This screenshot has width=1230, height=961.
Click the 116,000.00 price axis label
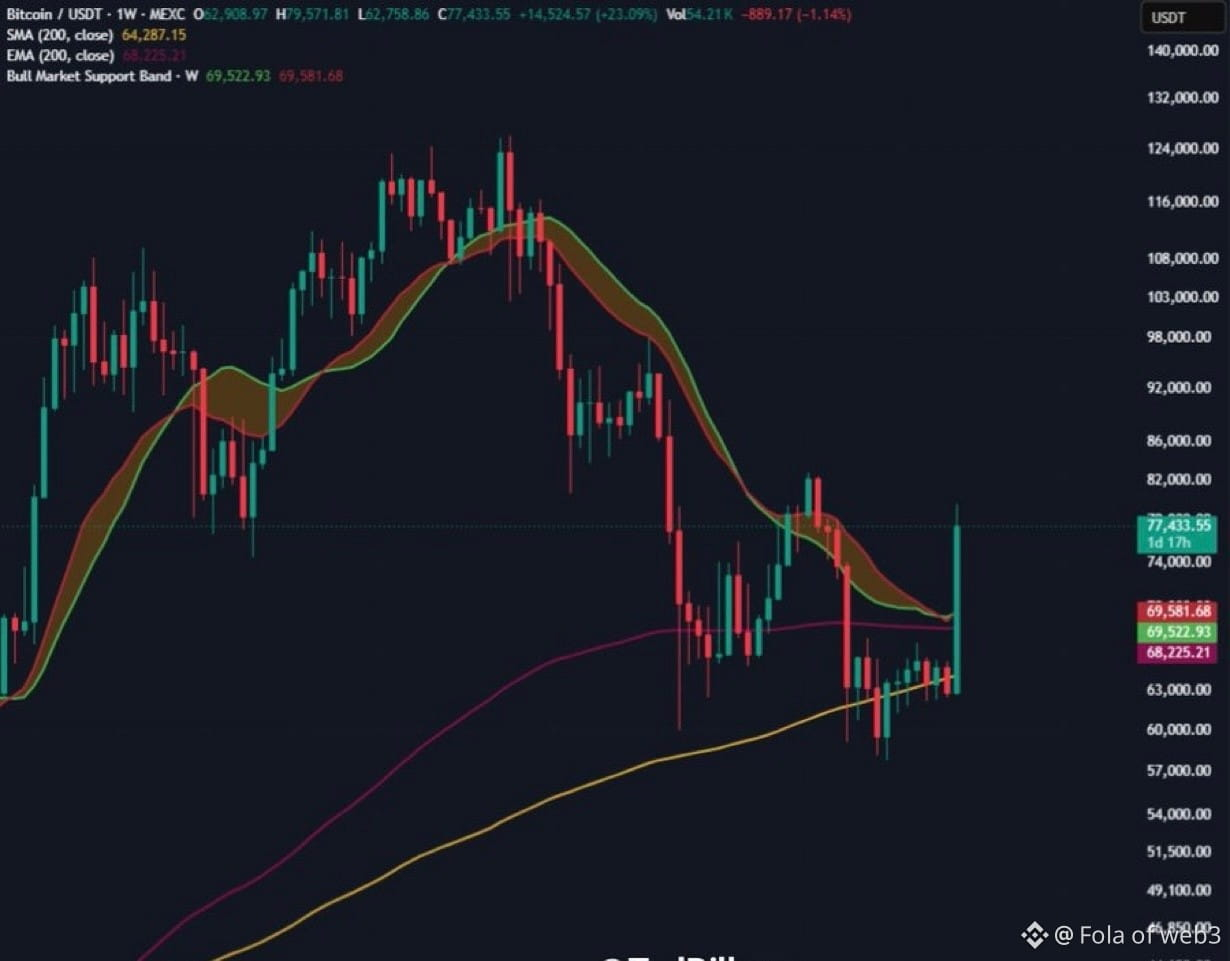[x=1182, y=202]
